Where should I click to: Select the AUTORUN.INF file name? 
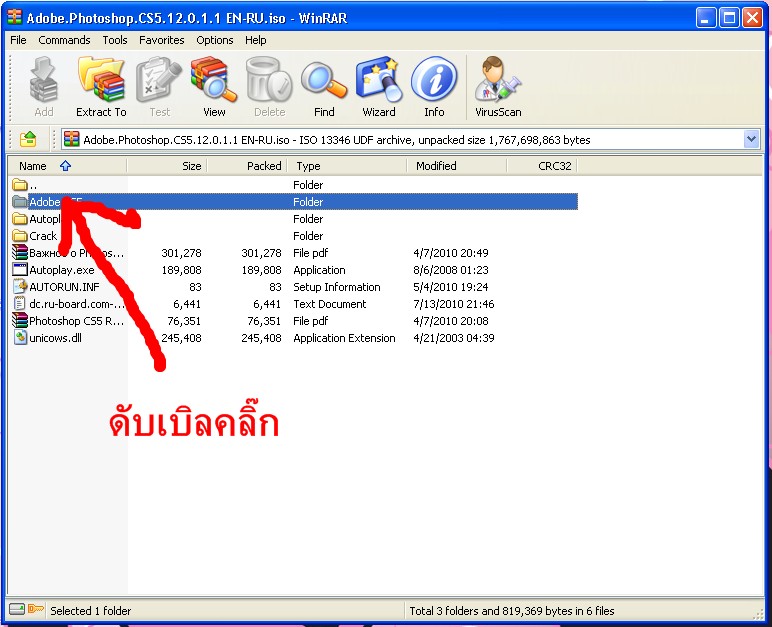click(x=64, y=287)
